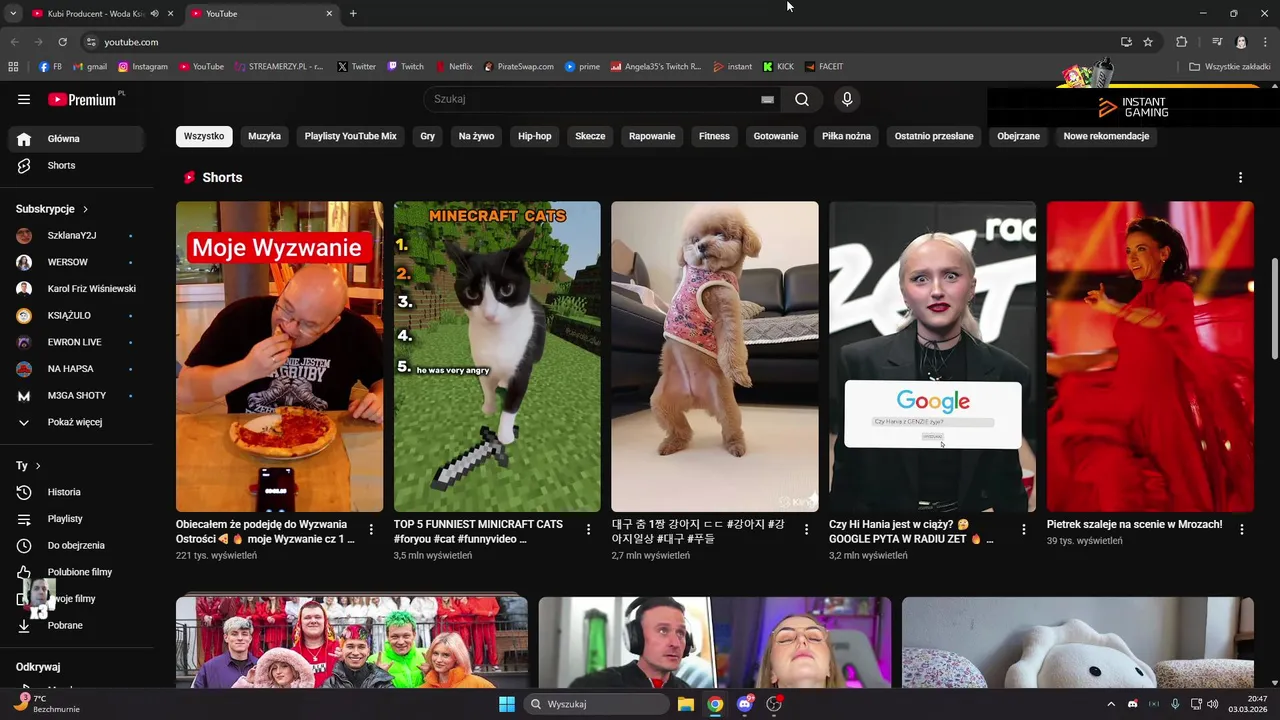Select the Muzyka filter chip

point(265,136)
